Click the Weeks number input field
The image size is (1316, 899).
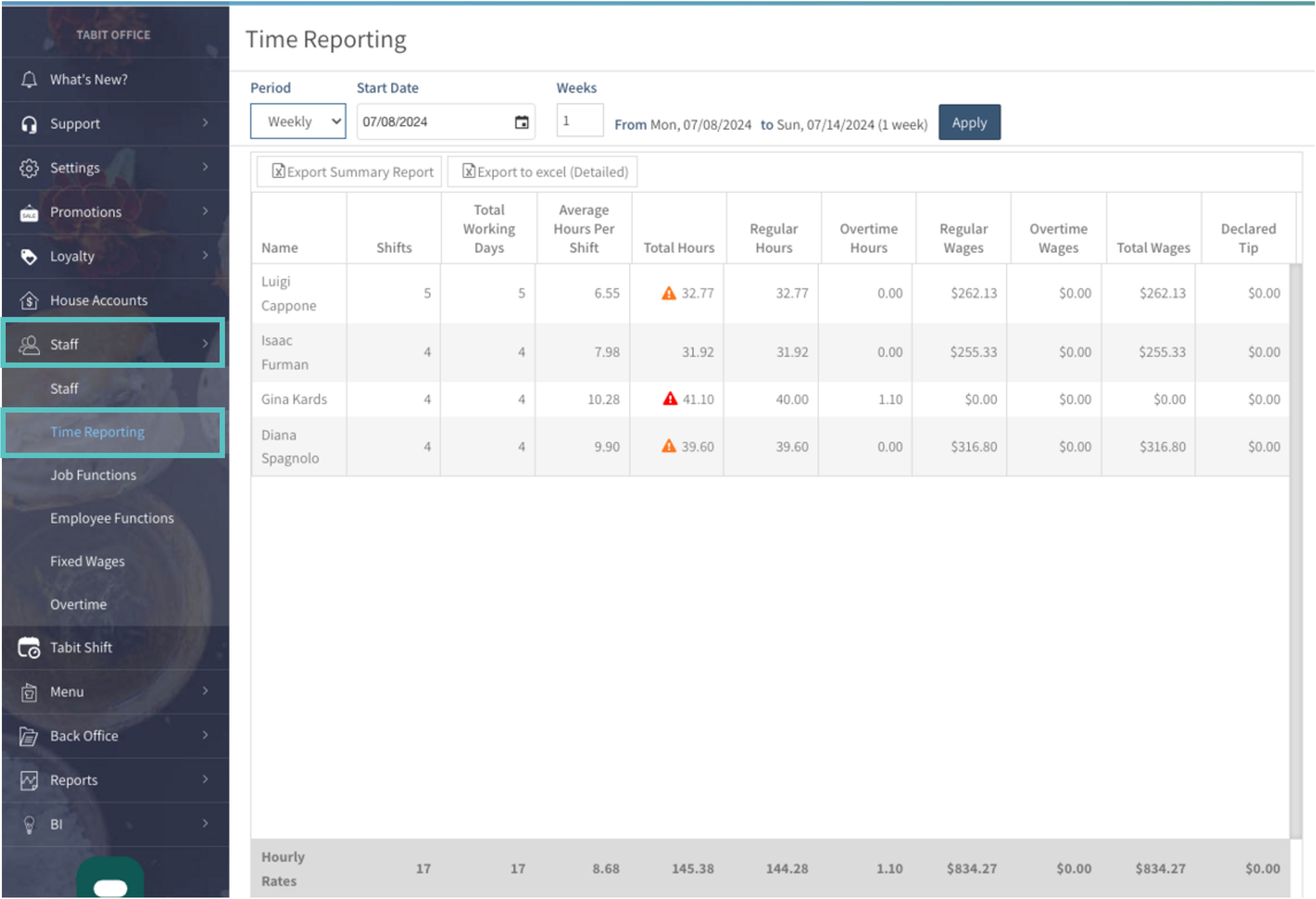(579, 121)
